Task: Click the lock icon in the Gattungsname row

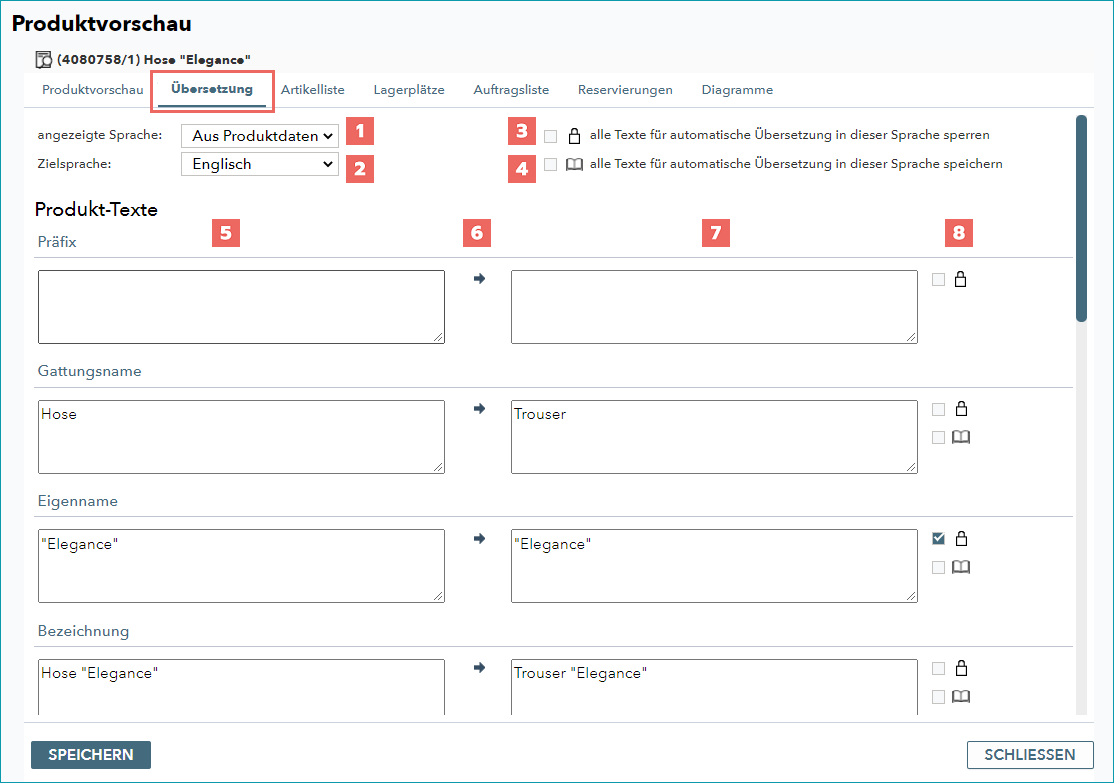Action: tap(961, 409)
